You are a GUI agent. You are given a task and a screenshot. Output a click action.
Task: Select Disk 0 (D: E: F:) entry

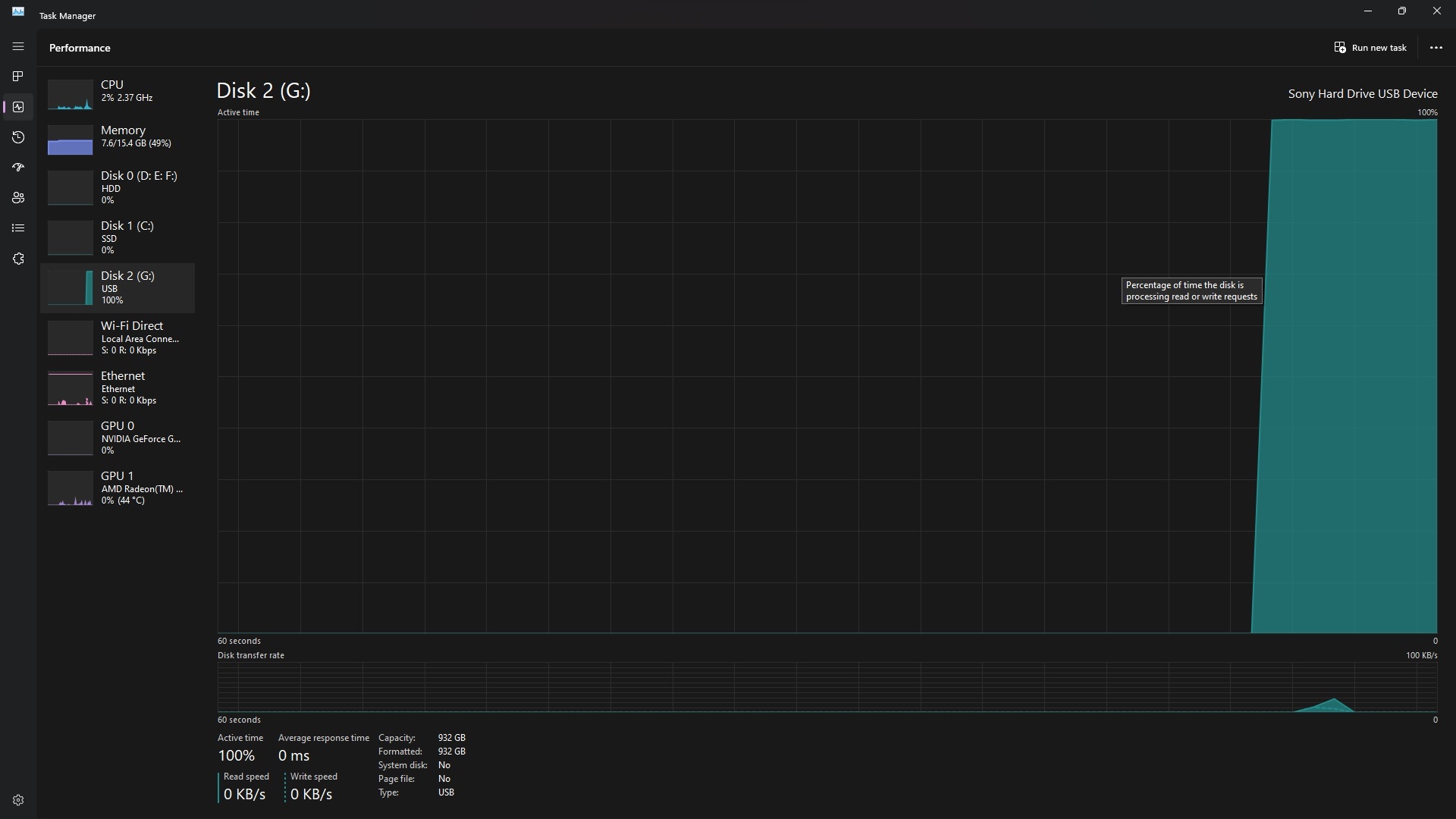click(x=118, y=187)
